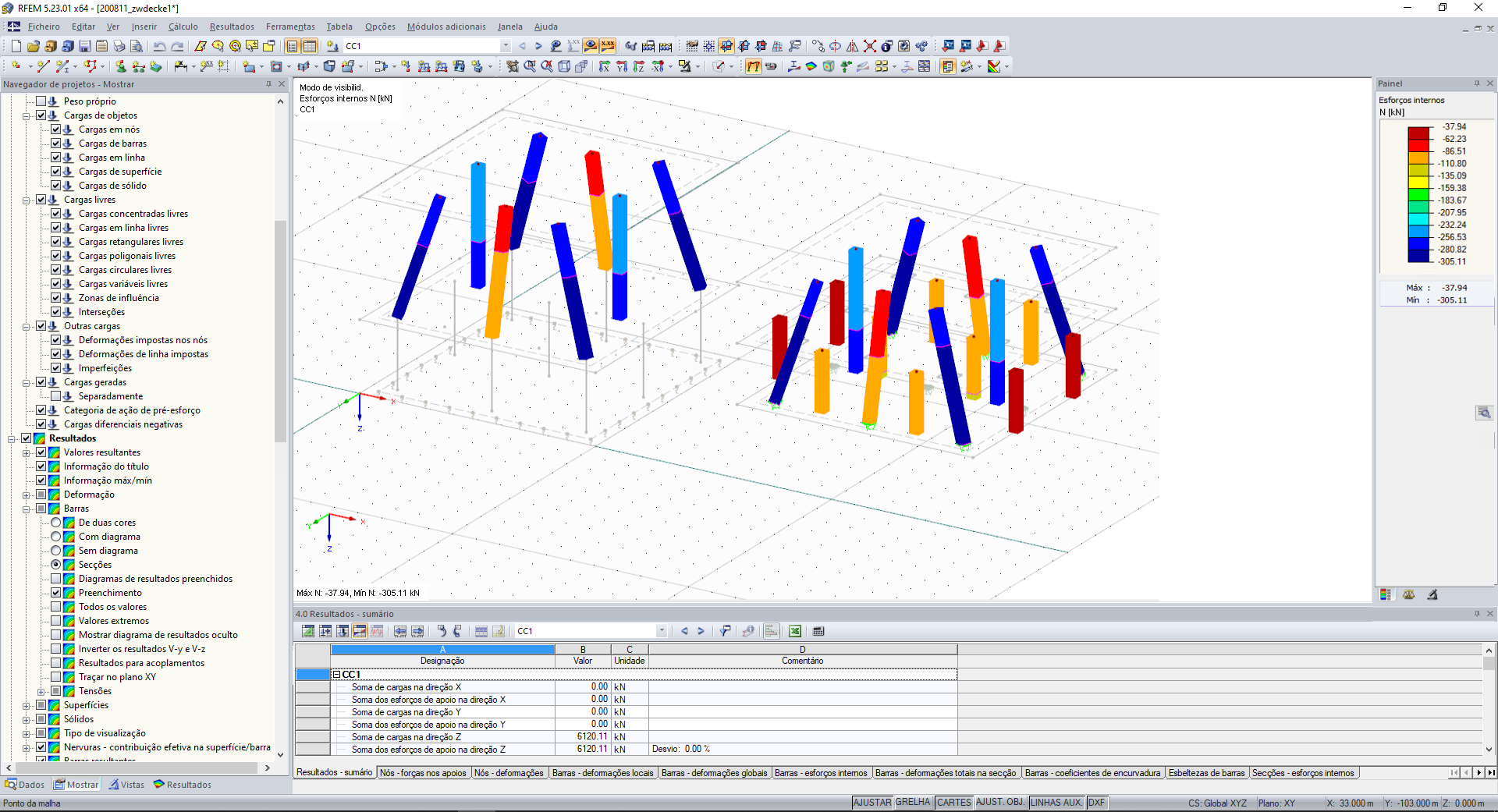Viewport: 1498px width, 812px height.
Task: Select 'Sem diagrama' radio button
Action: [56, 551]
